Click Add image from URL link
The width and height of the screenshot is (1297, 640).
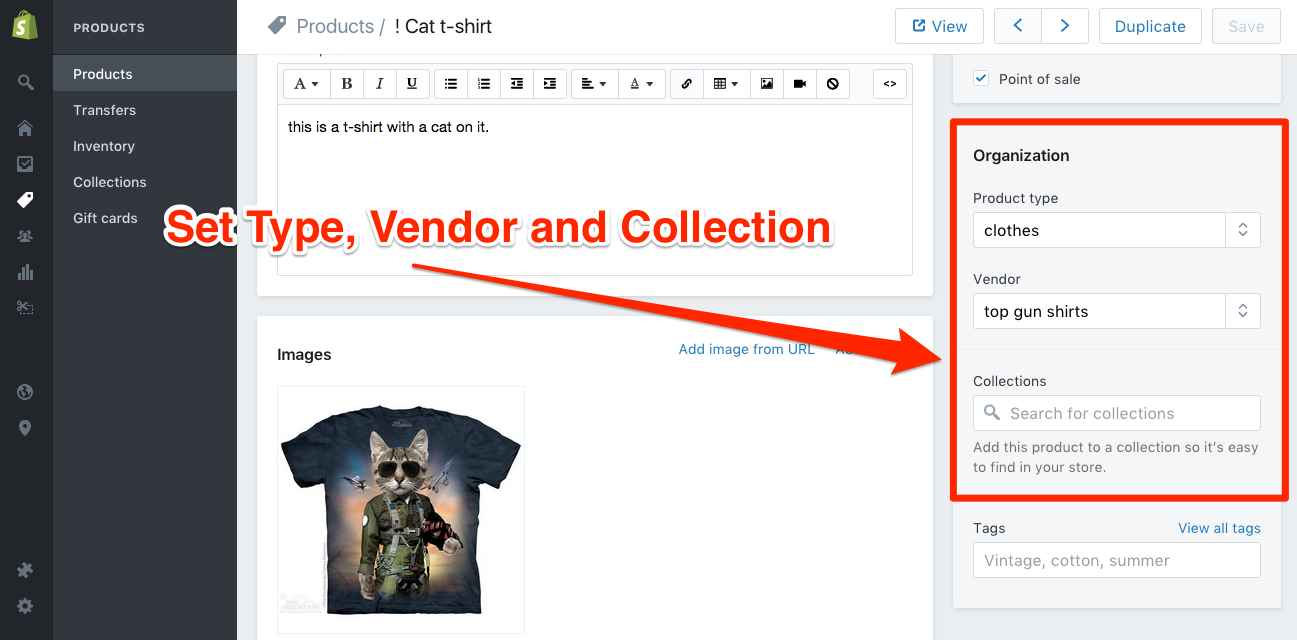(x=746, y=349)
